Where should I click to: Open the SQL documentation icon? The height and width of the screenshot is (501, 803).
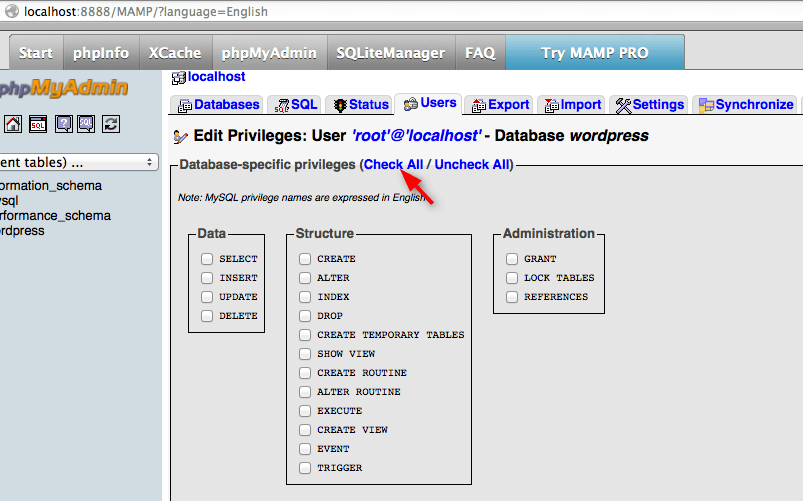click(x=86, y=124)
